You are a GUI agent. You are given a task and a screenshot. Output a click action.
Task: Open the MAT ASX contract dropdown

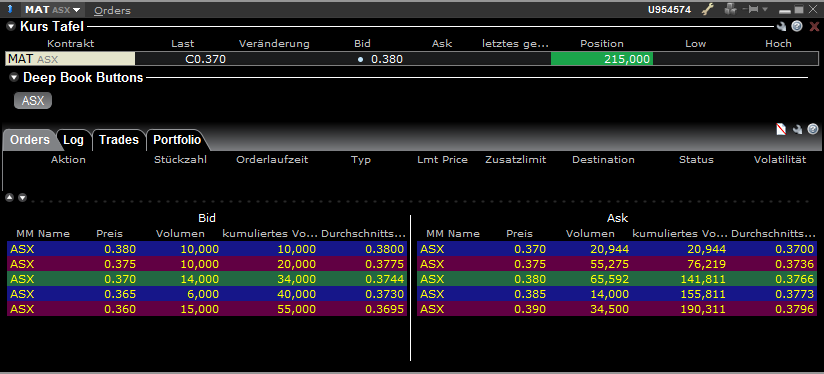coord(52,9)
